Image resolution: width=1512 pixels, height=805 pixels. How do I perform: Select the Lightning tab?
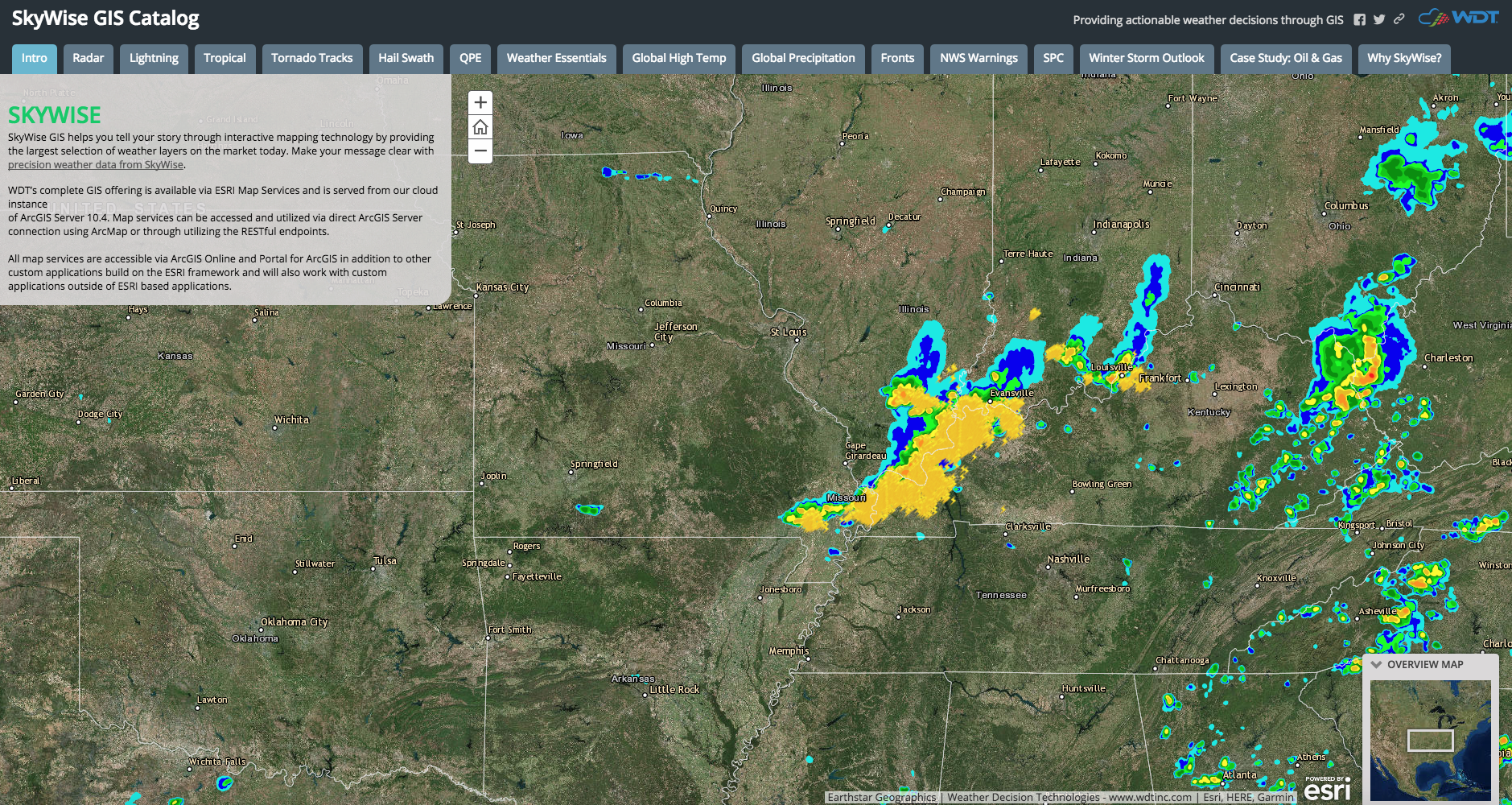click(153, 58)
